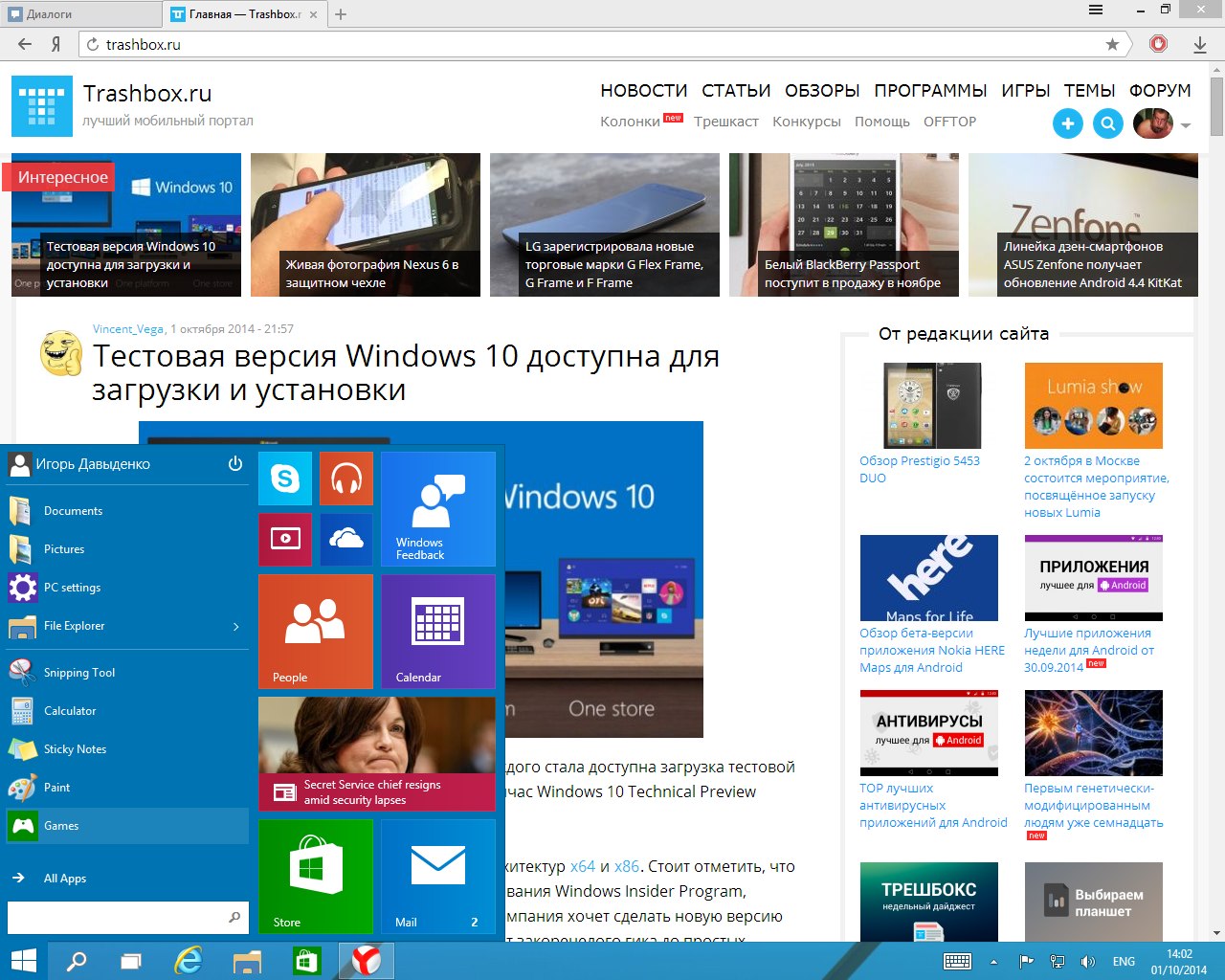Open the browser hamburger menu
1225x980 pixels.
tap(1096, 10)
